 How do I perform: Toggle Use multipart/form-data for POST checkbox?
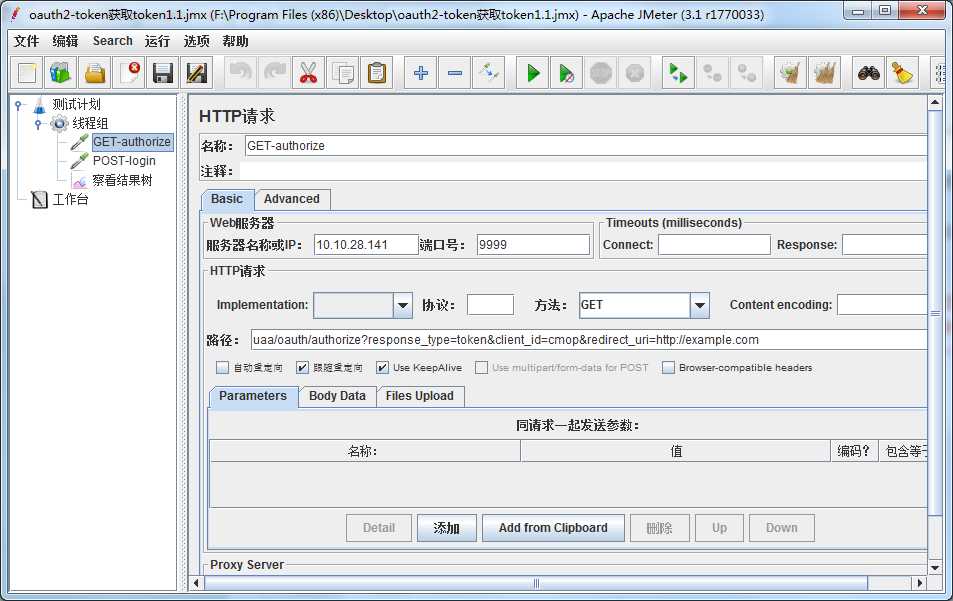click(481, 368)
